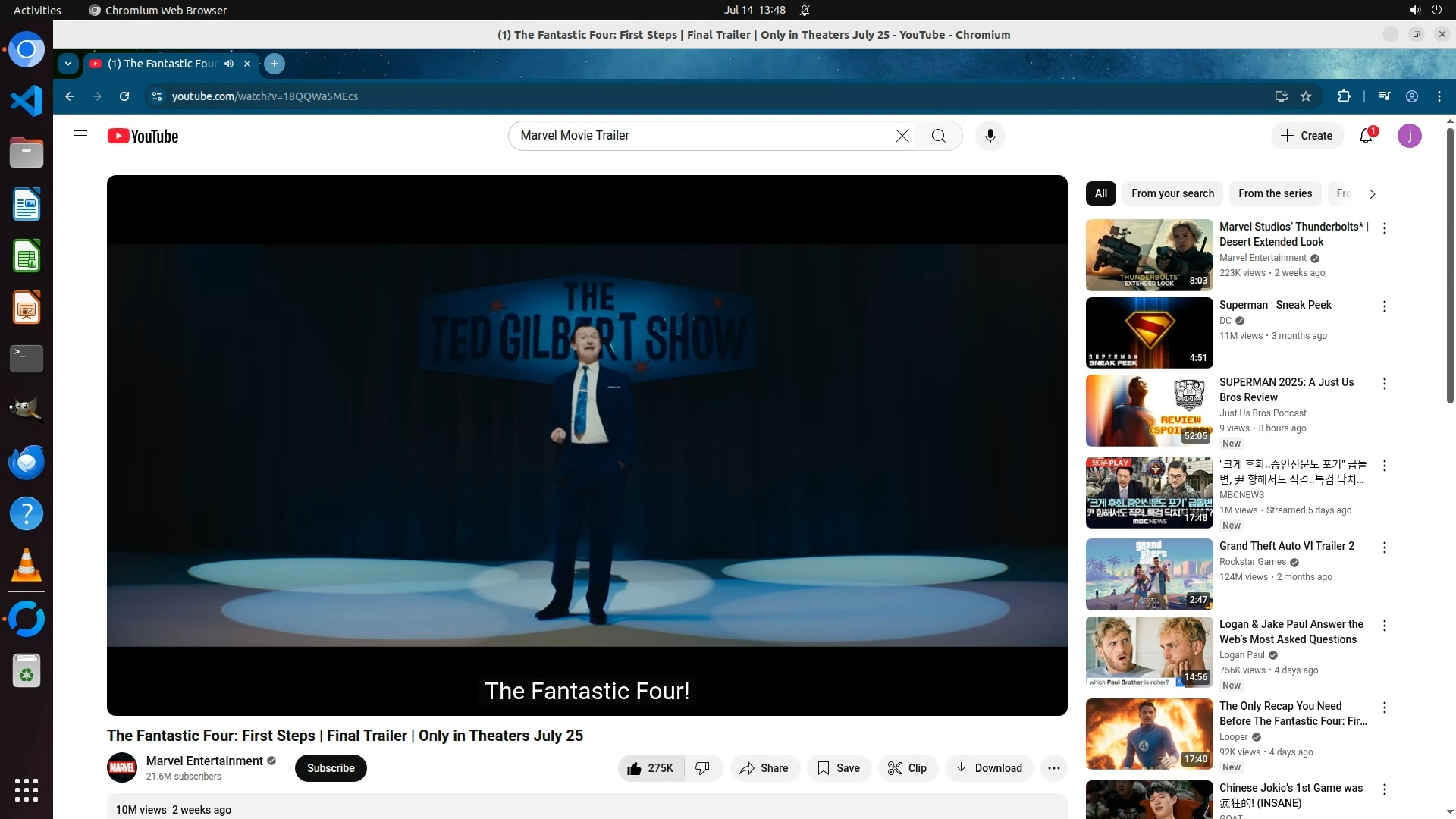Subscribe to Marvel Entertainment
This screenshot has width=1456, height=819.
click(x=331, y=768)
